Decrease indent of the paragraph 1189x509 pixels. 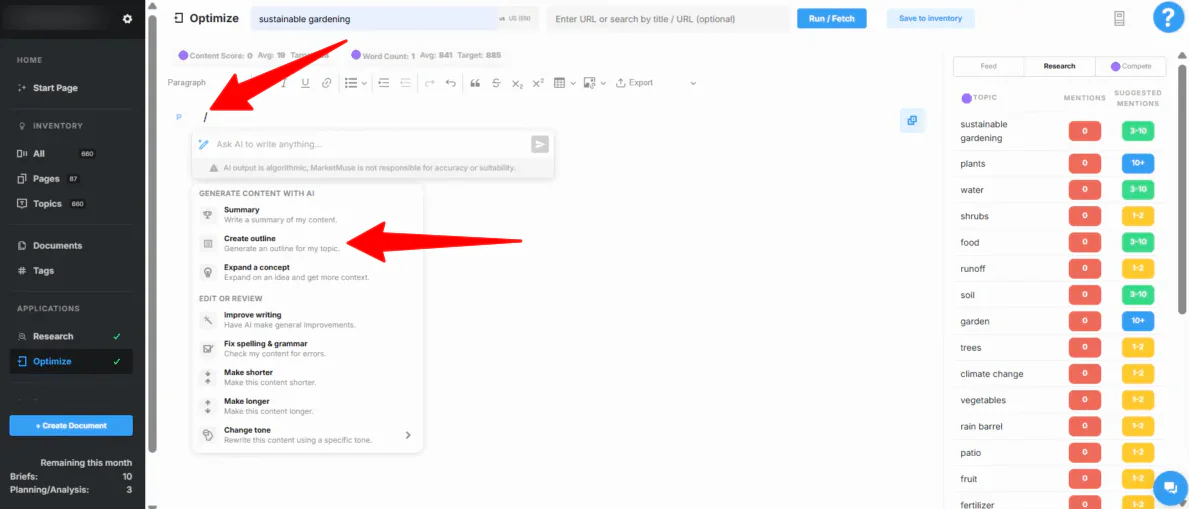click(405, 83)
